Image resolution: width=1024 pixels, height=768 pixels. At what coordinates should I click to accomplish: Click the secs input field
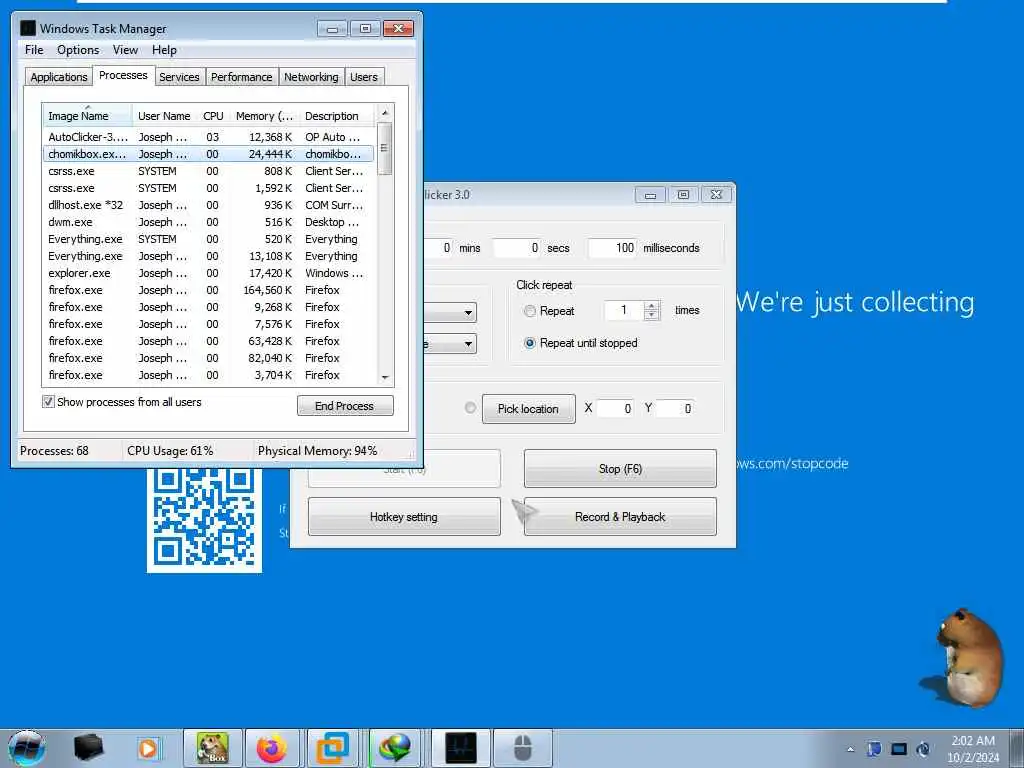click(517, 248)
